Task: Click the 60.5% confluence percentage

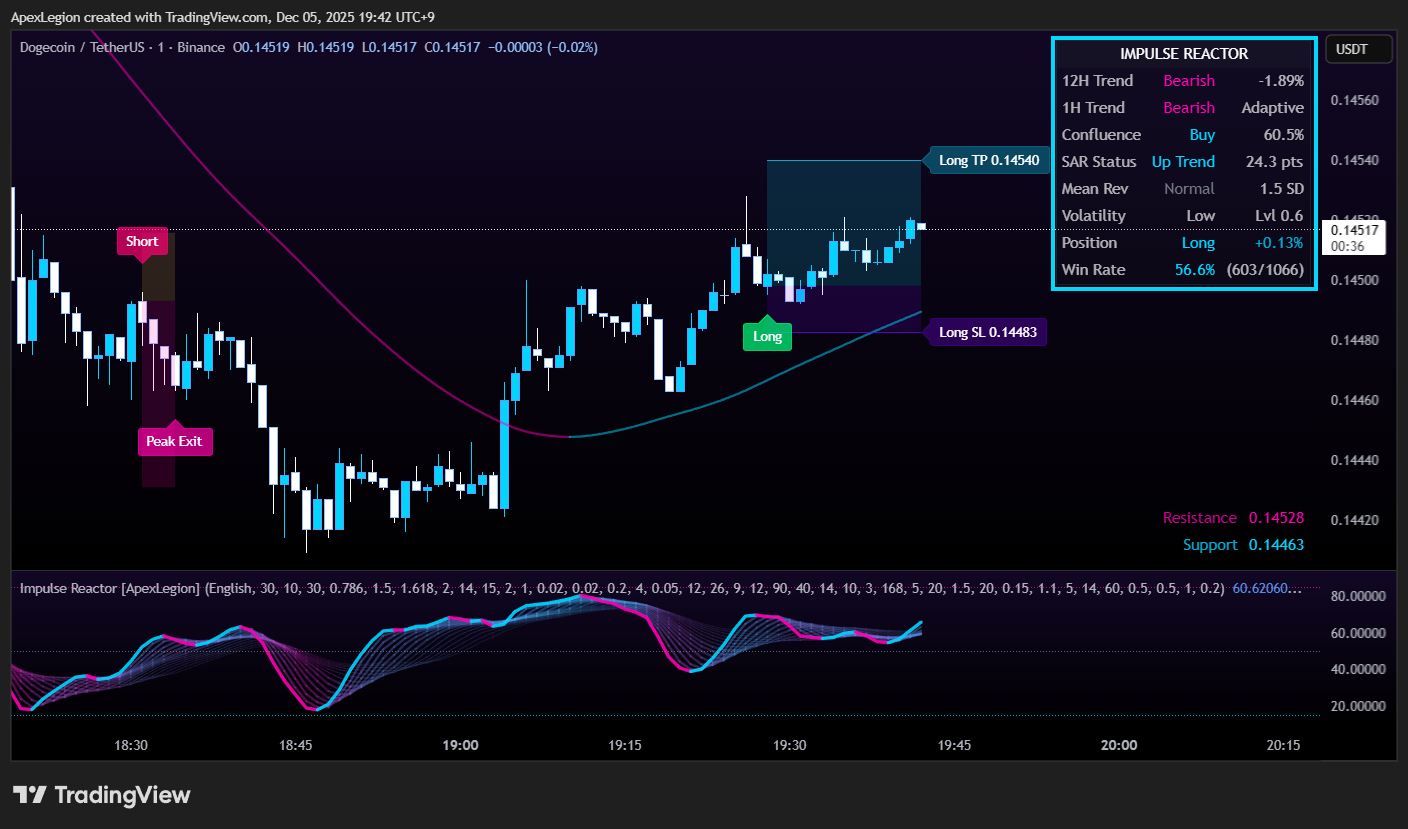Action: click(x=1284, y=135)
